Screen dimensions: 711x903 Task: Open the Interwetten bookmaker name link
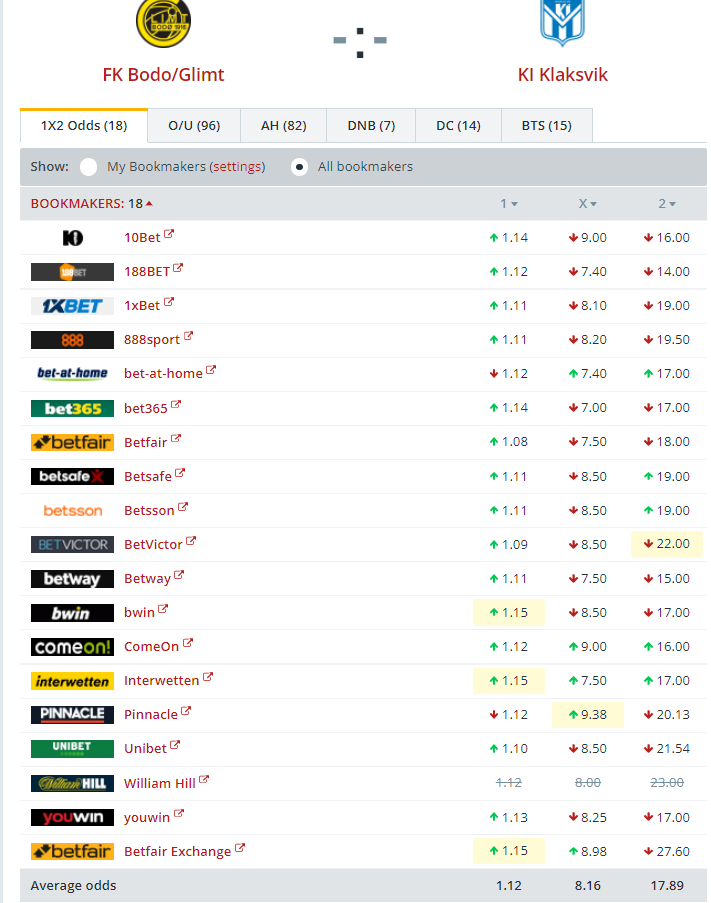point(162,681)
